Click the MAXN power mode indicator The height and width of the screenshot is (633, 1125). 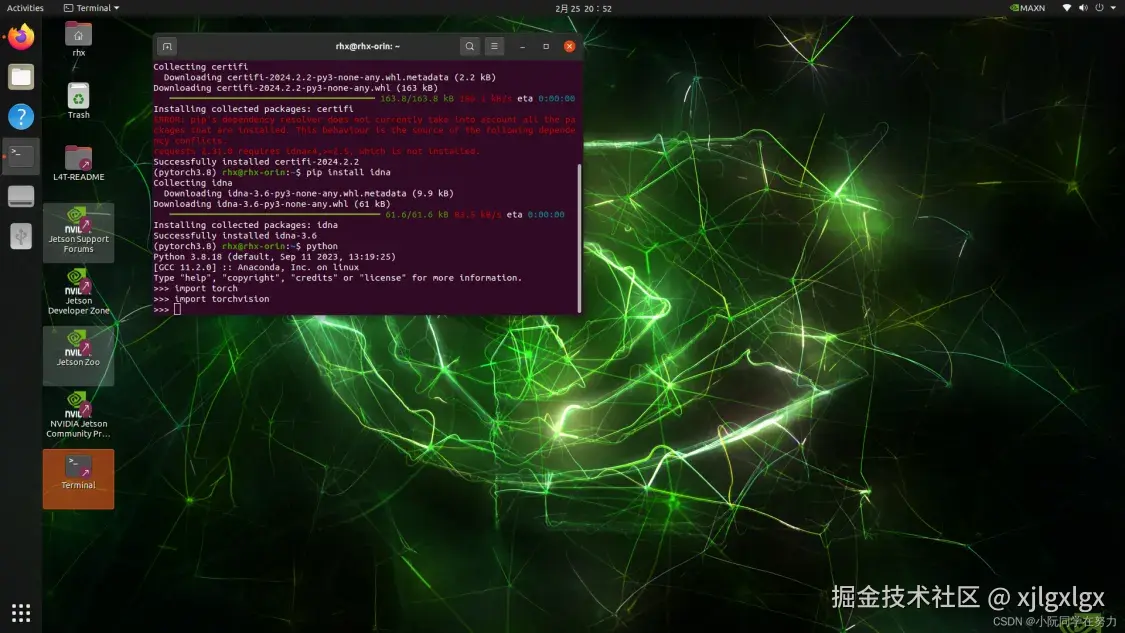[x=1027, y=8]
